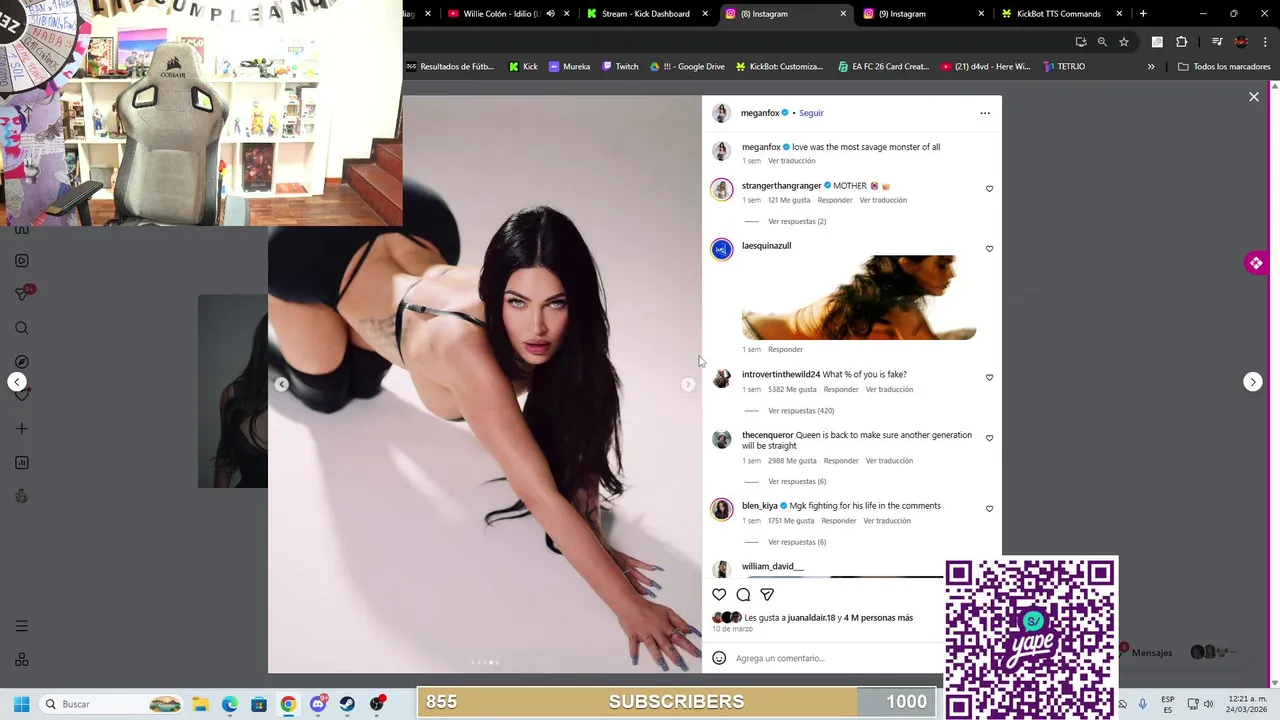The width and height of the screenshot is (1280, 720).
Task: Open the Twitch bookmark
Action: tap(620, 67)
